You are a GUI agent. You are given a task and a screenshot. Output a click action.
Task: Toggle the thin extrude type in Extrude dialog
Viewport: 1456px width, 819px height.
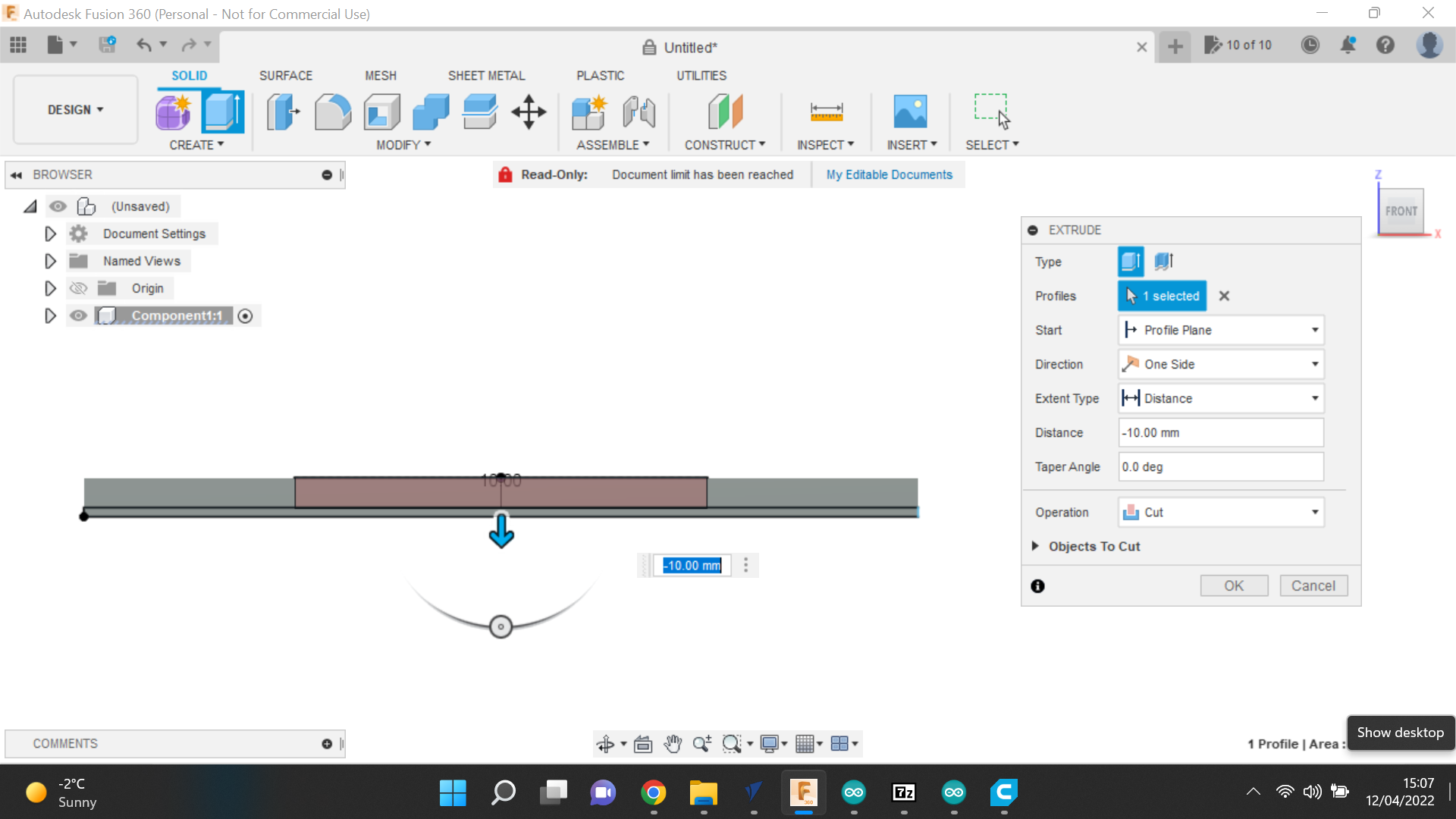coord(1164,261)
